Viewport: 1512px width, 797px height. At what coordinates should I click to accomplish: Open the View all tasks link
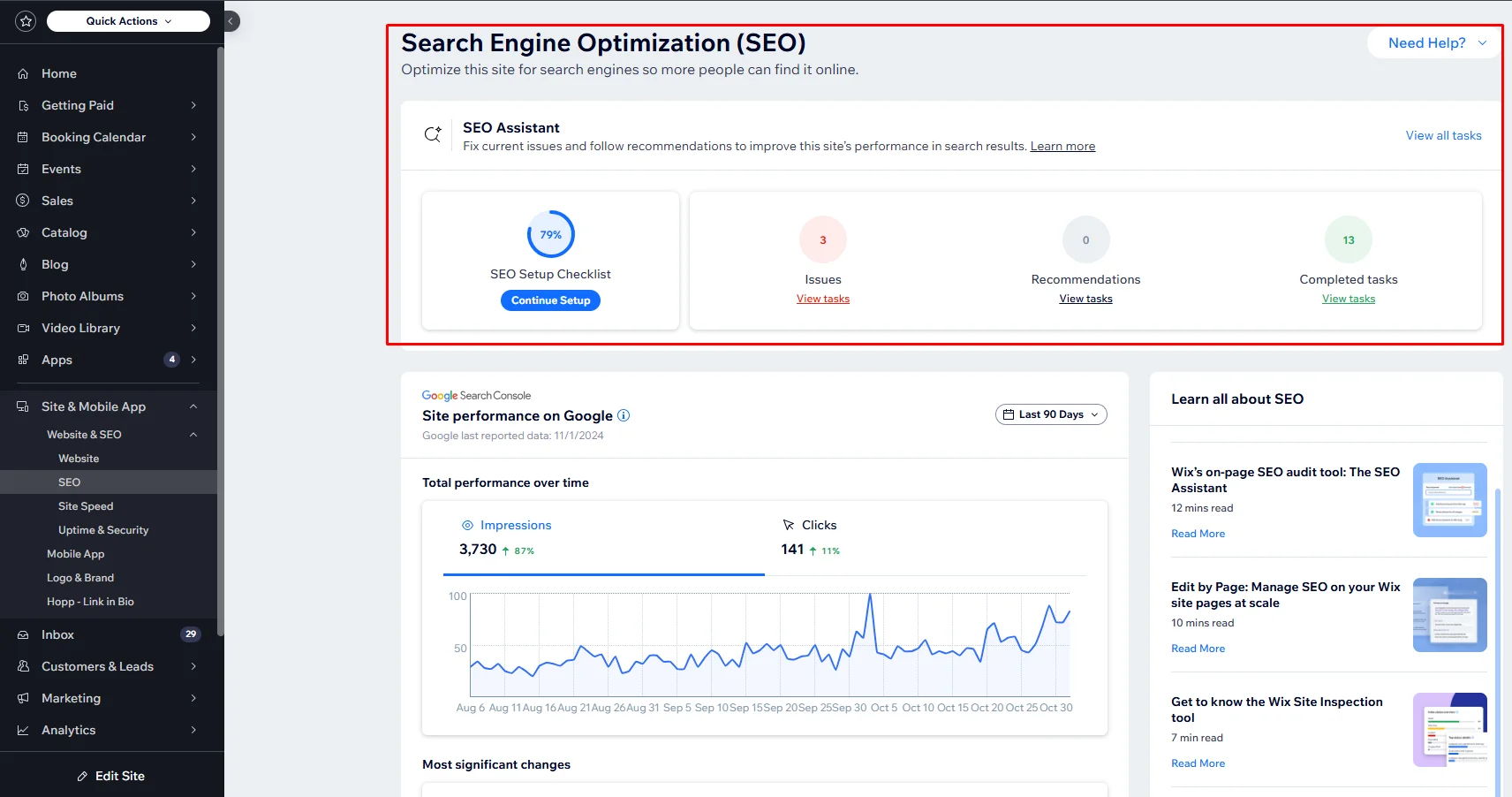click(1443, 135)
